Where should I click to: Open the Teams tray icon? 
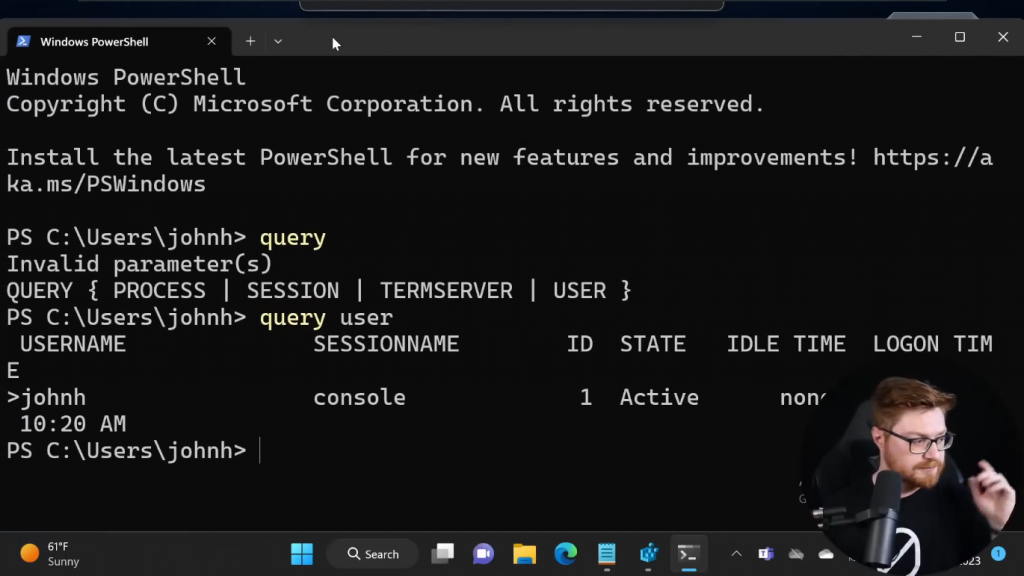[765, 554]
